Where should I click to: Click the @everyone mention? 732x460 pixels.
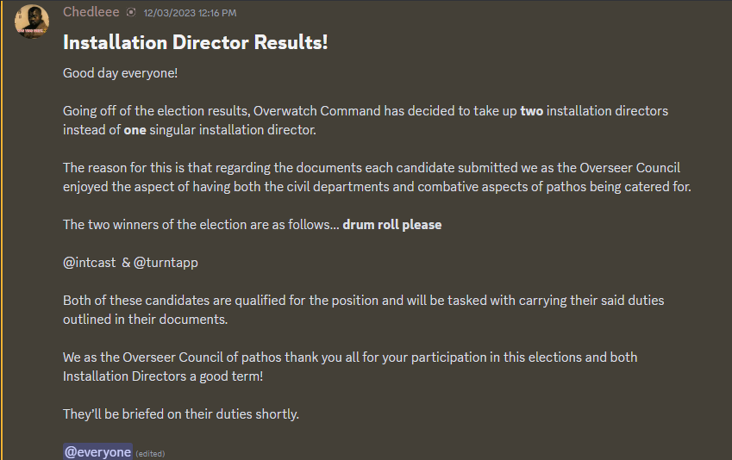click(97, 452)
